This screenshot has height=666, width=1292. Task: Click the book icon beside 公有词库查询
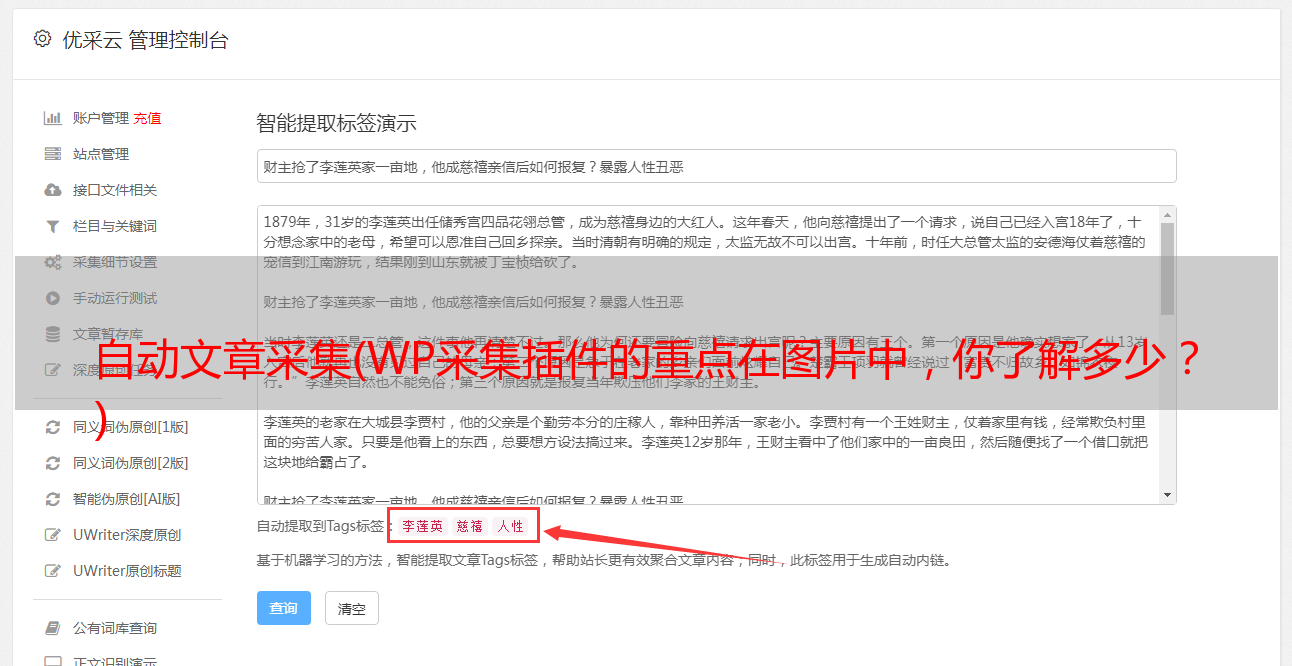[x=53, y=628]
